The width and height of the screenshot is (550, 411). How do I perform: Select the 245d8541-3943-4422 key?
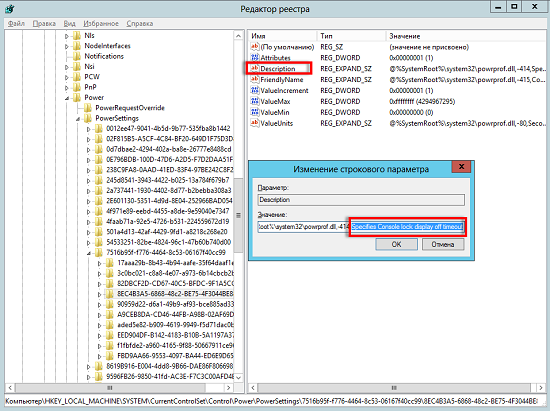pos(168,180)
